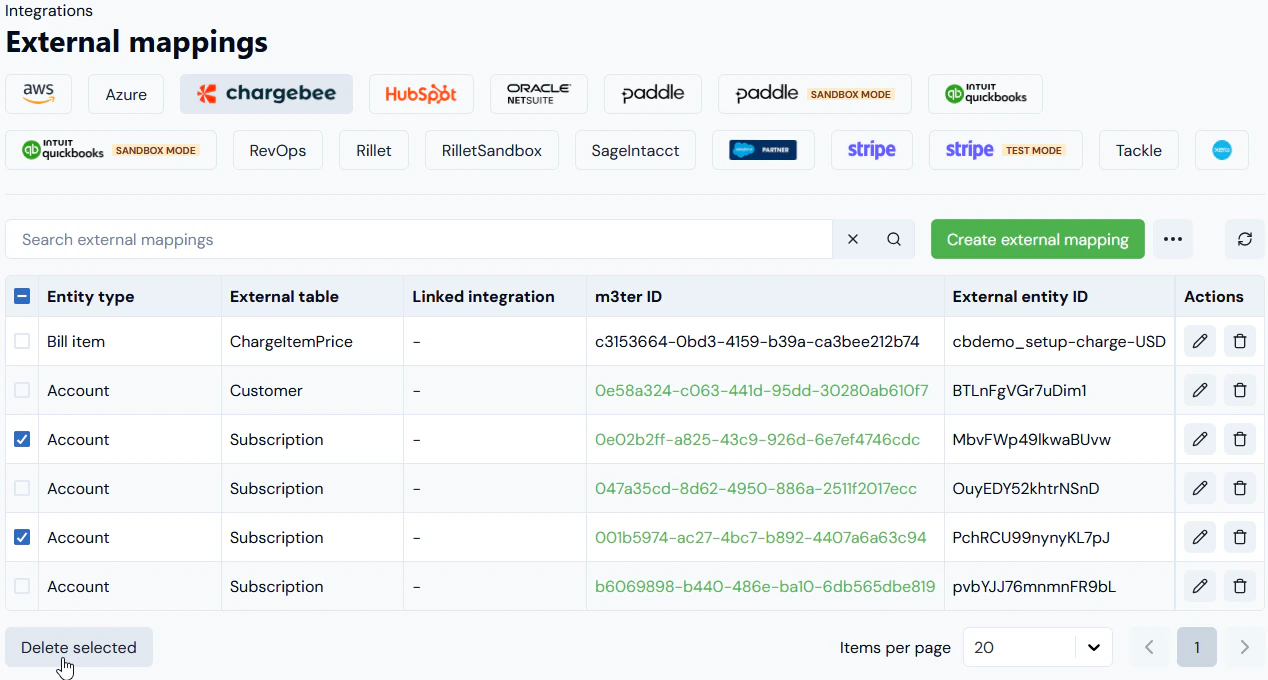Select the SageIntacct integration tab
Image resolution: width=1268 pixels, height=680 pixels.
(635, 150)
